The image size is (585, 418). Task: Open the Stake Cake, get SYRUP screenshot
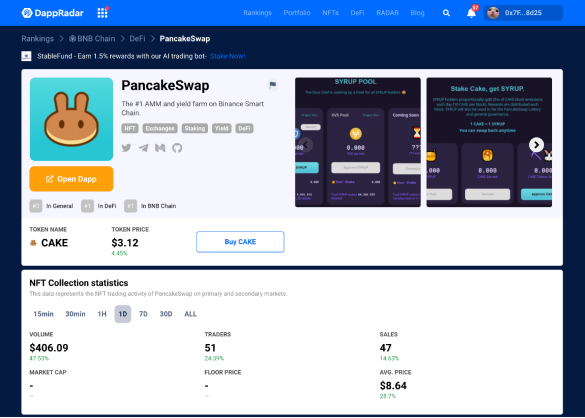[489, 142]
